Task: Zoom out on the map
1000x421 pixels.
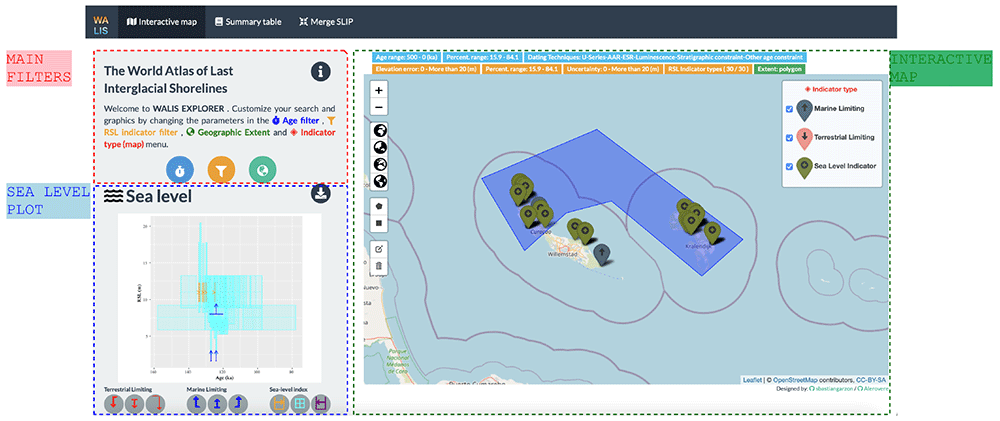Action: point(379,107)
